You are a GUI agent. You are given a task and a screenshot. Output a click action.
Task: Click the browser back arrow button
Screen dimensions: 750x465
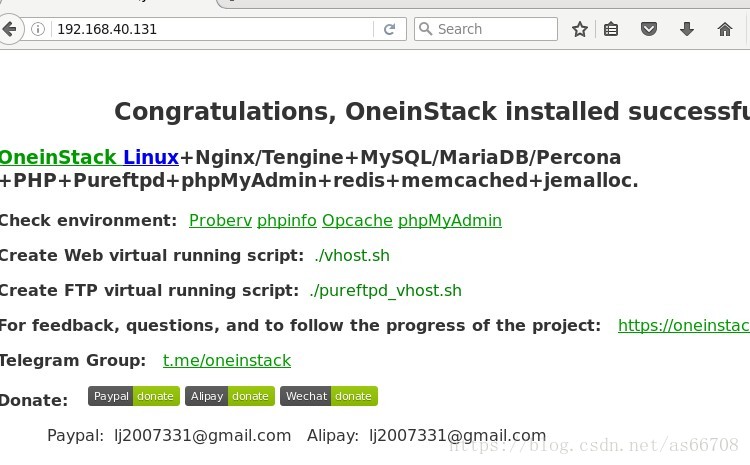9,29
